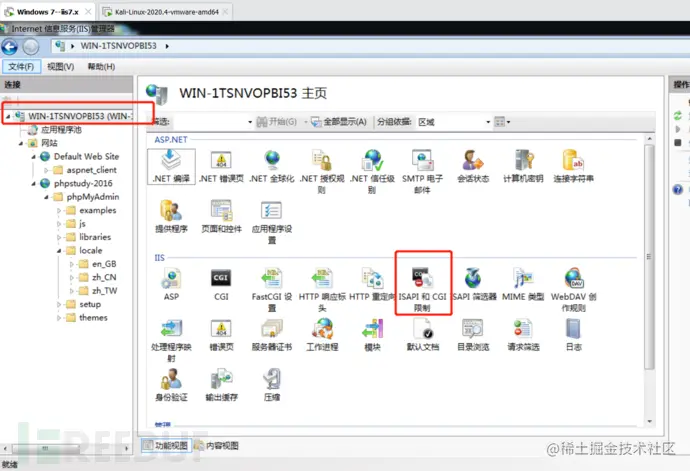This screenshot has height=471, width=690.
Task: Click the back navigation arrow button
Action: click(10, 47)
